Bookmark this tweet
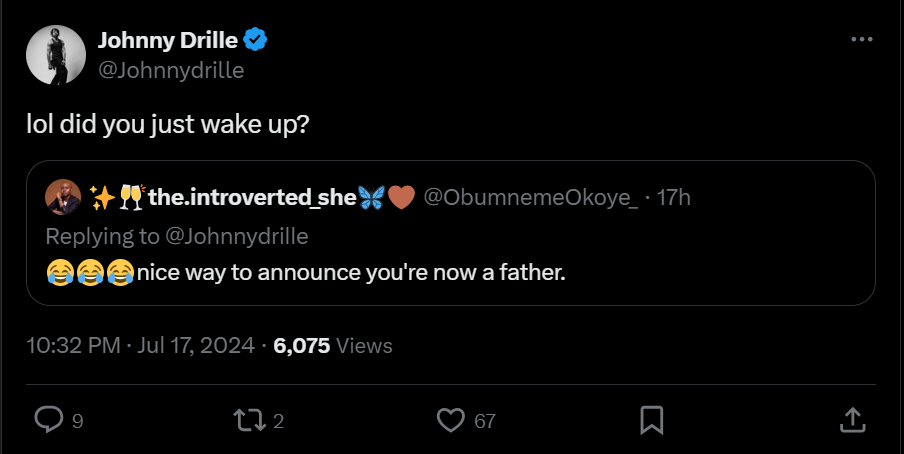The height and width of the screenshot is (454, 904). click(x=652, y=420)
